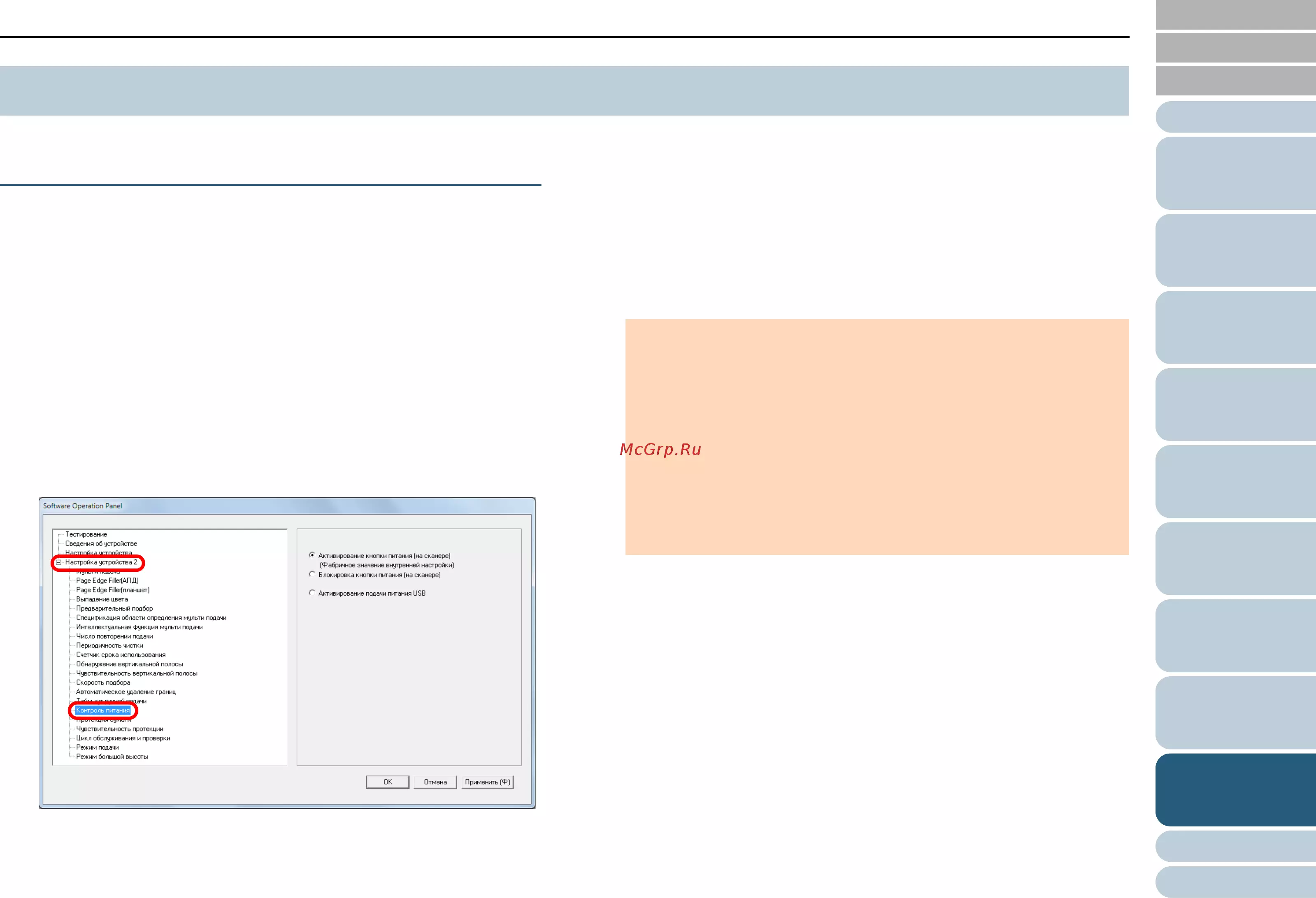1316x898 pixels.
Task: Select Счетчик срока использования item
Action: (x=121, y=654)
